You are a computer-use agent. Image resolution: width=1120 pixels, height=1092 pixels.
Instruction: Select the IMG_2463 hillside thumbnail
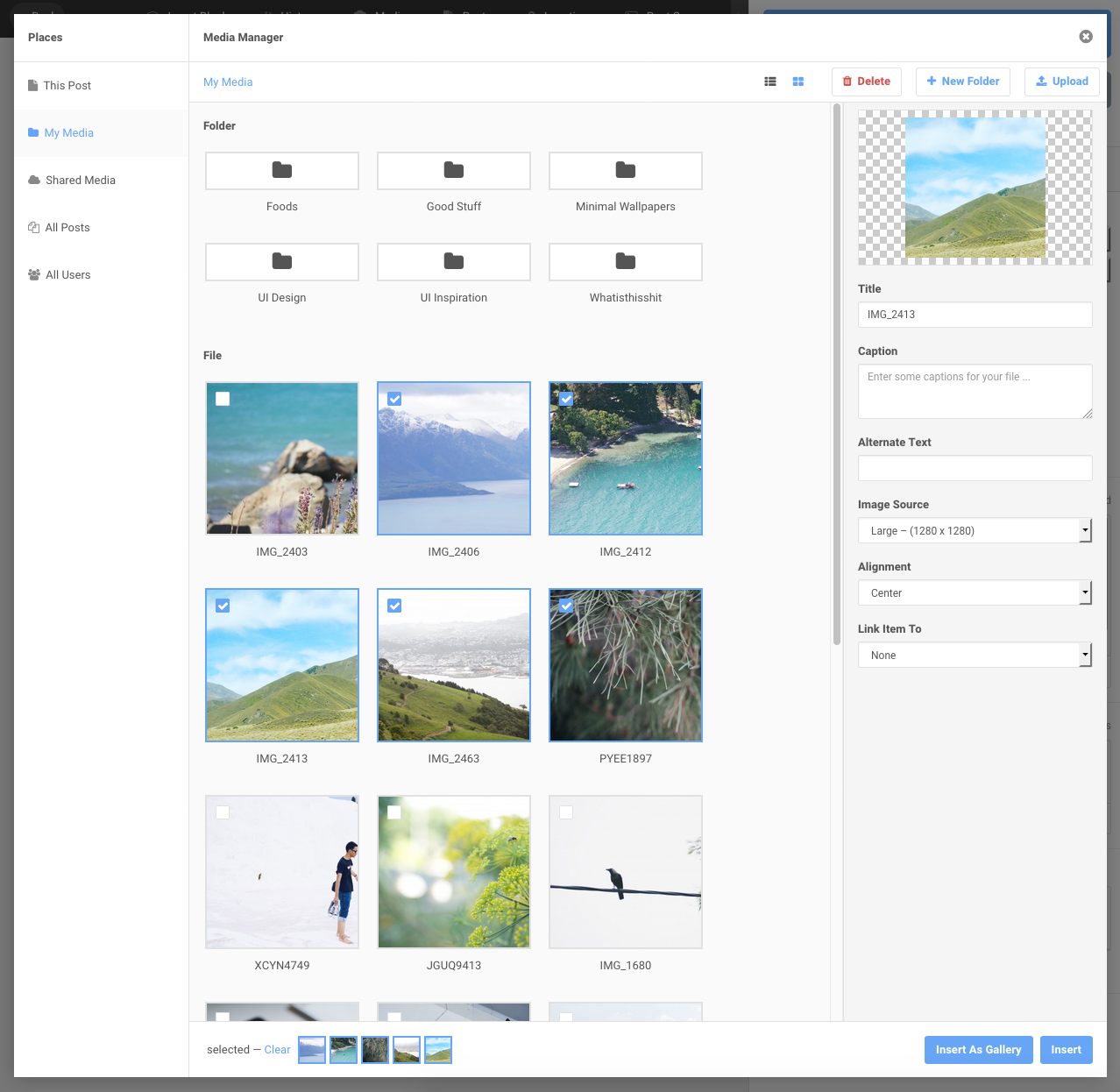tap(454, 665)
